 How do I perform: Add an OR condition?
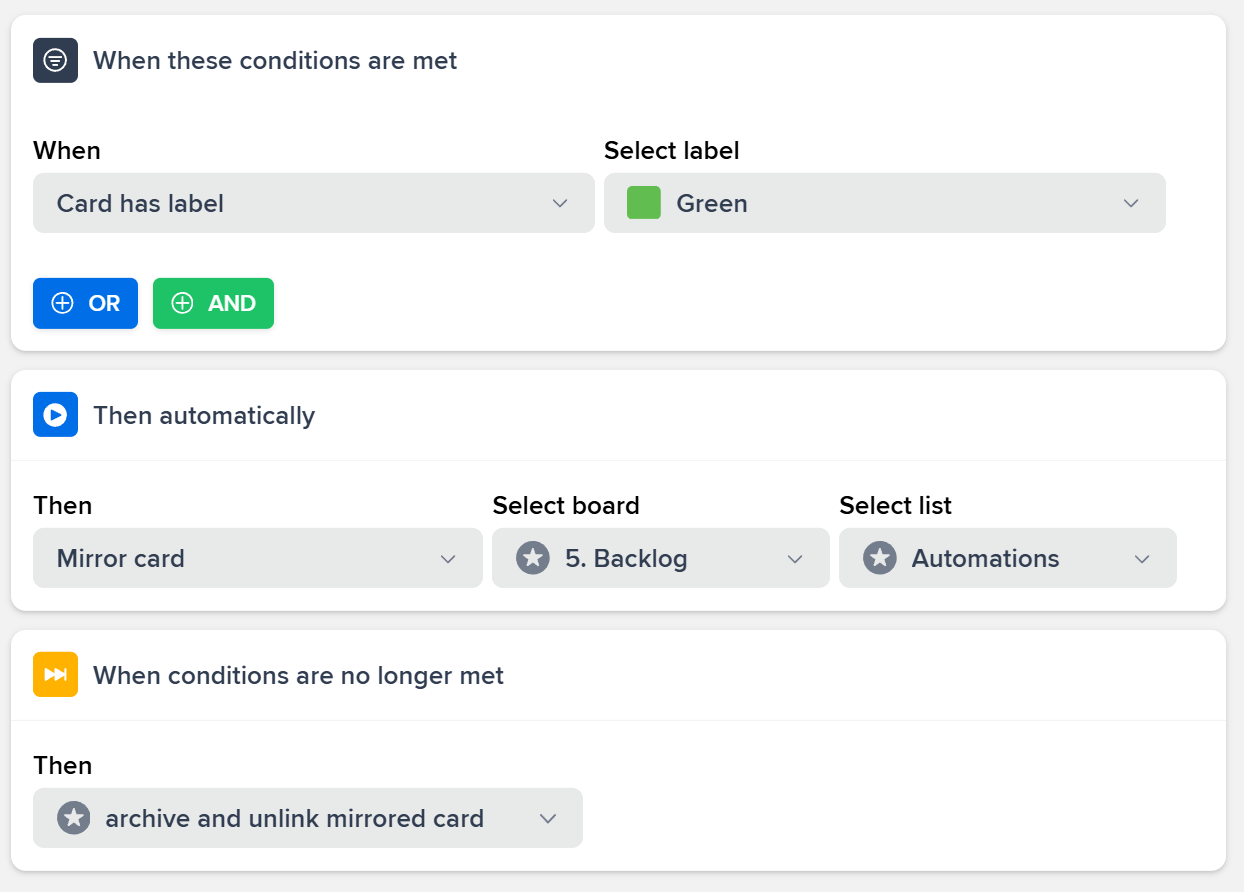point(85,303)
